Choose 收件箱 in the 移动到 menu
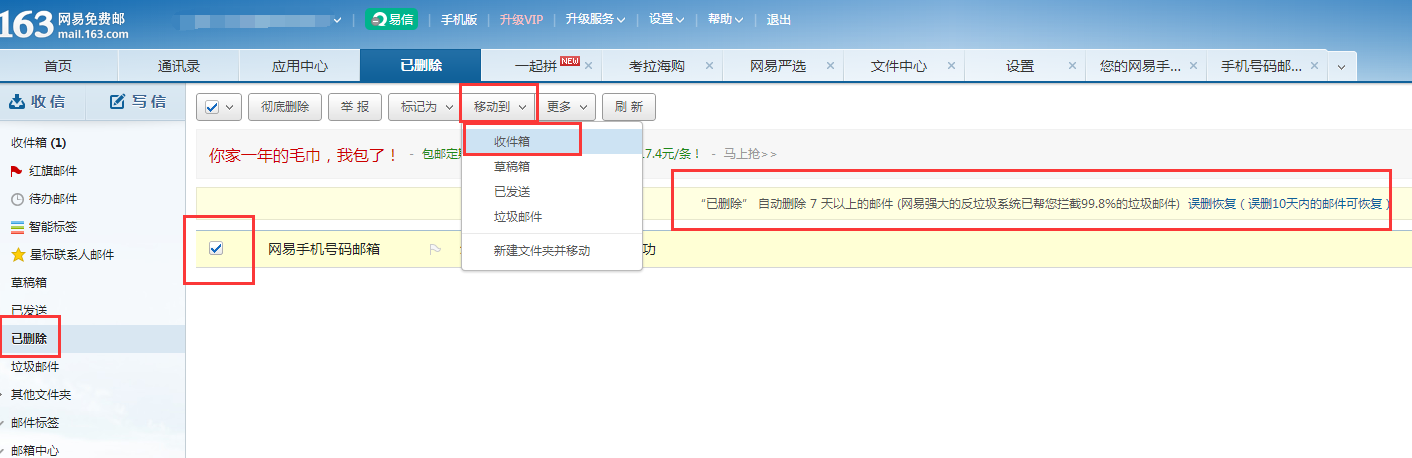This screenshot has width=1412, height=458. click(512, 142)
